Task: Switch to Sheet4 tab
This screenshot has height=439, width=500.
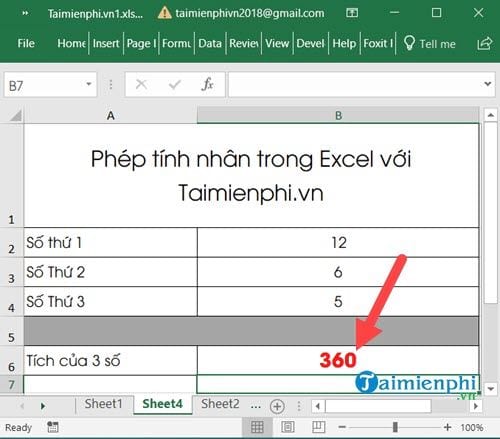Action: [163, 404]
